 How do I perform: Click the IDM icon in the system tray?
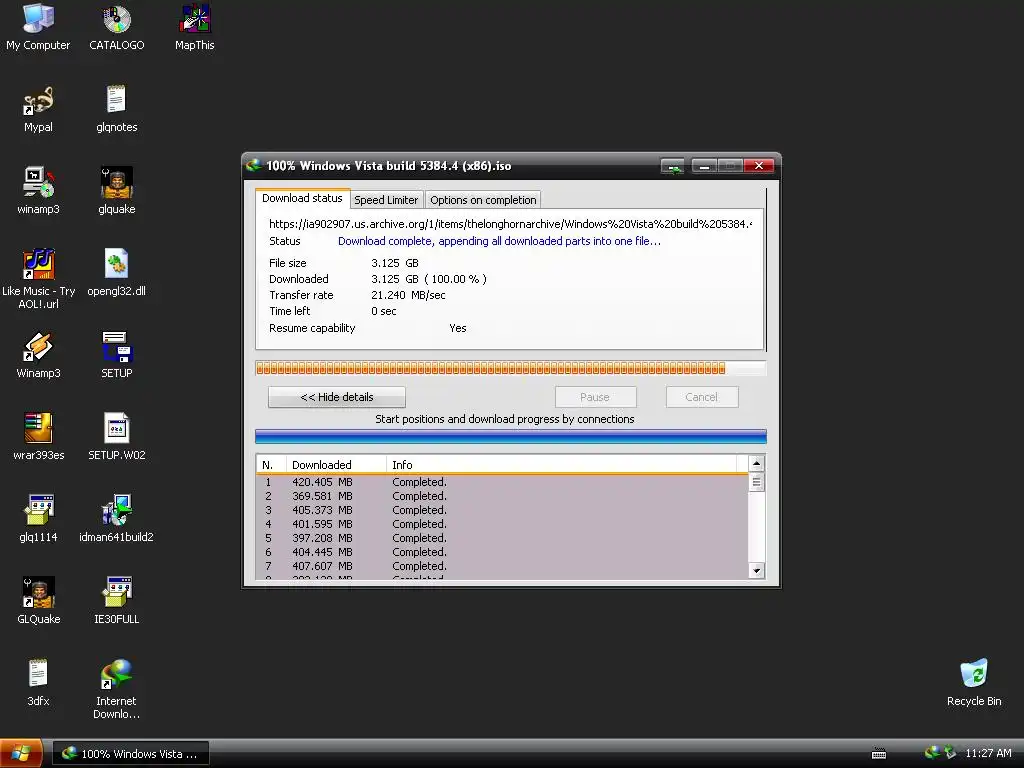tap(932, 753)
